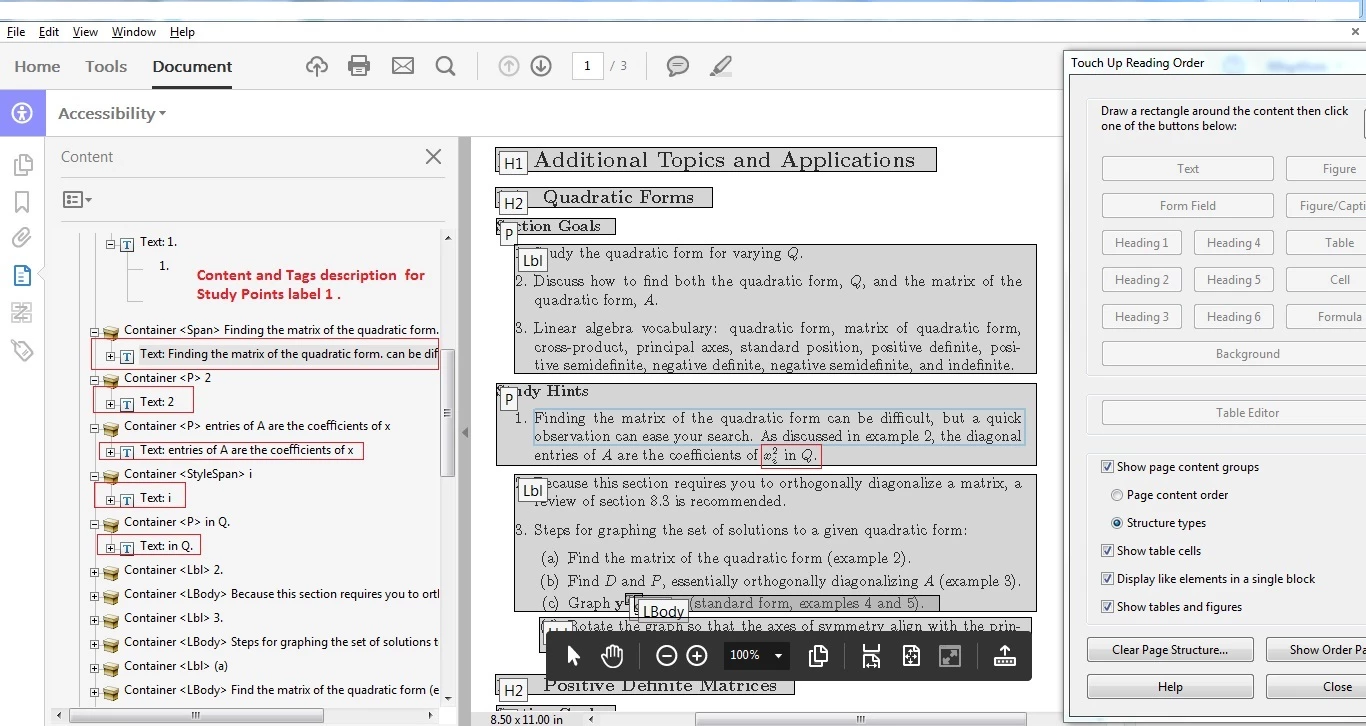Click the page display copy icon

[x=818, y=656]
